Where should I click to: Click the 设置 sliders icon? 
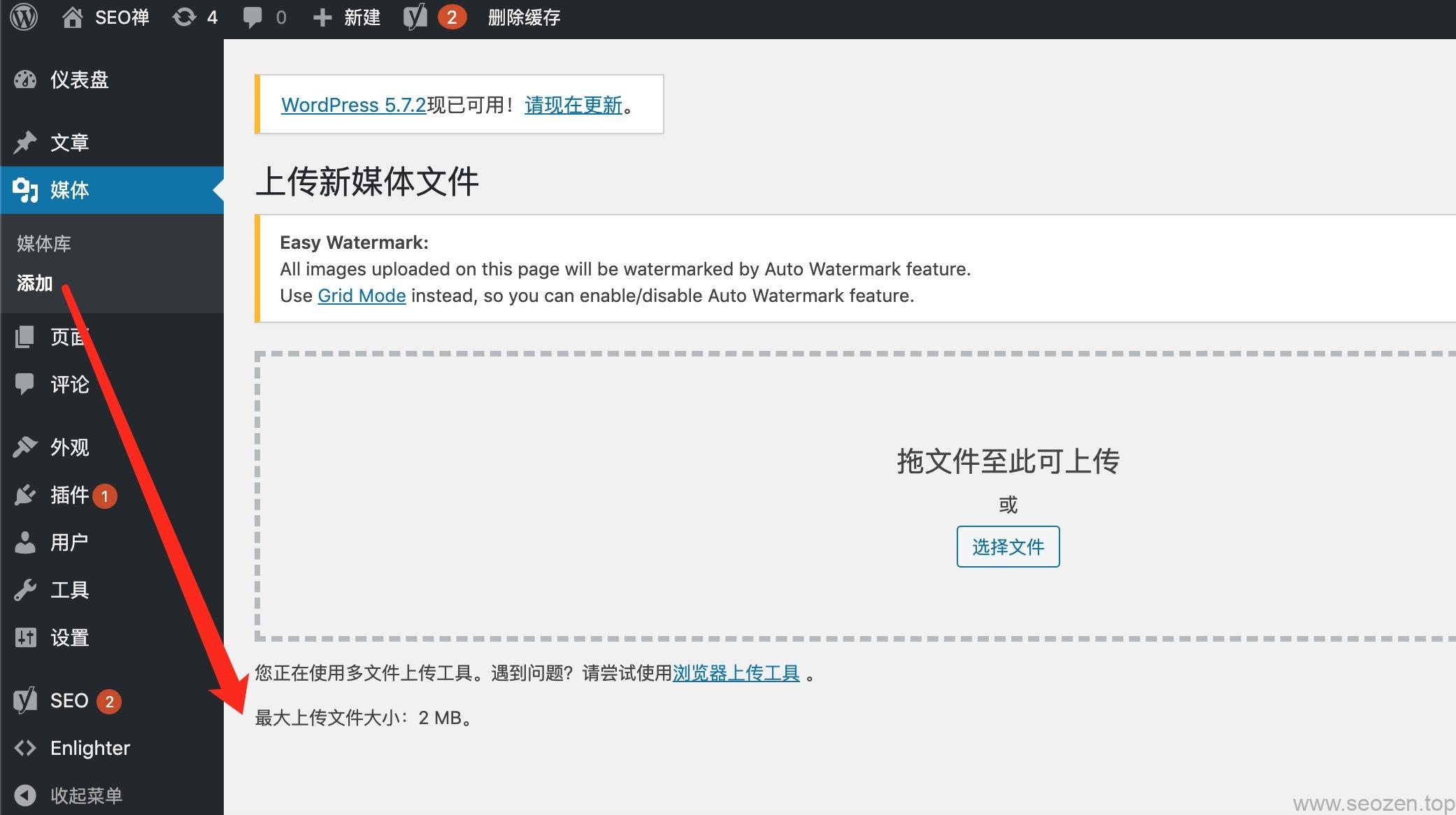click(x=25, y=637)
